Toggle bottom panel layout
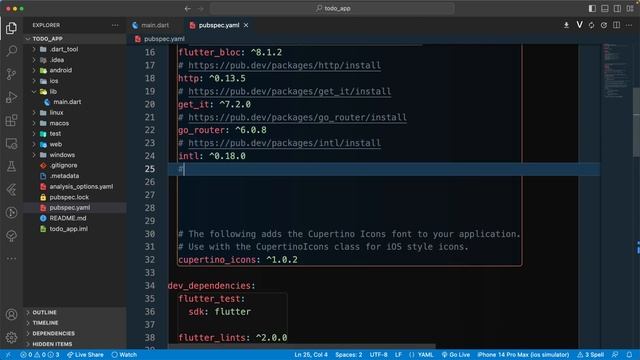Viewport: 640px width, 360px height. pyautogui.click(x=605, y=9)
